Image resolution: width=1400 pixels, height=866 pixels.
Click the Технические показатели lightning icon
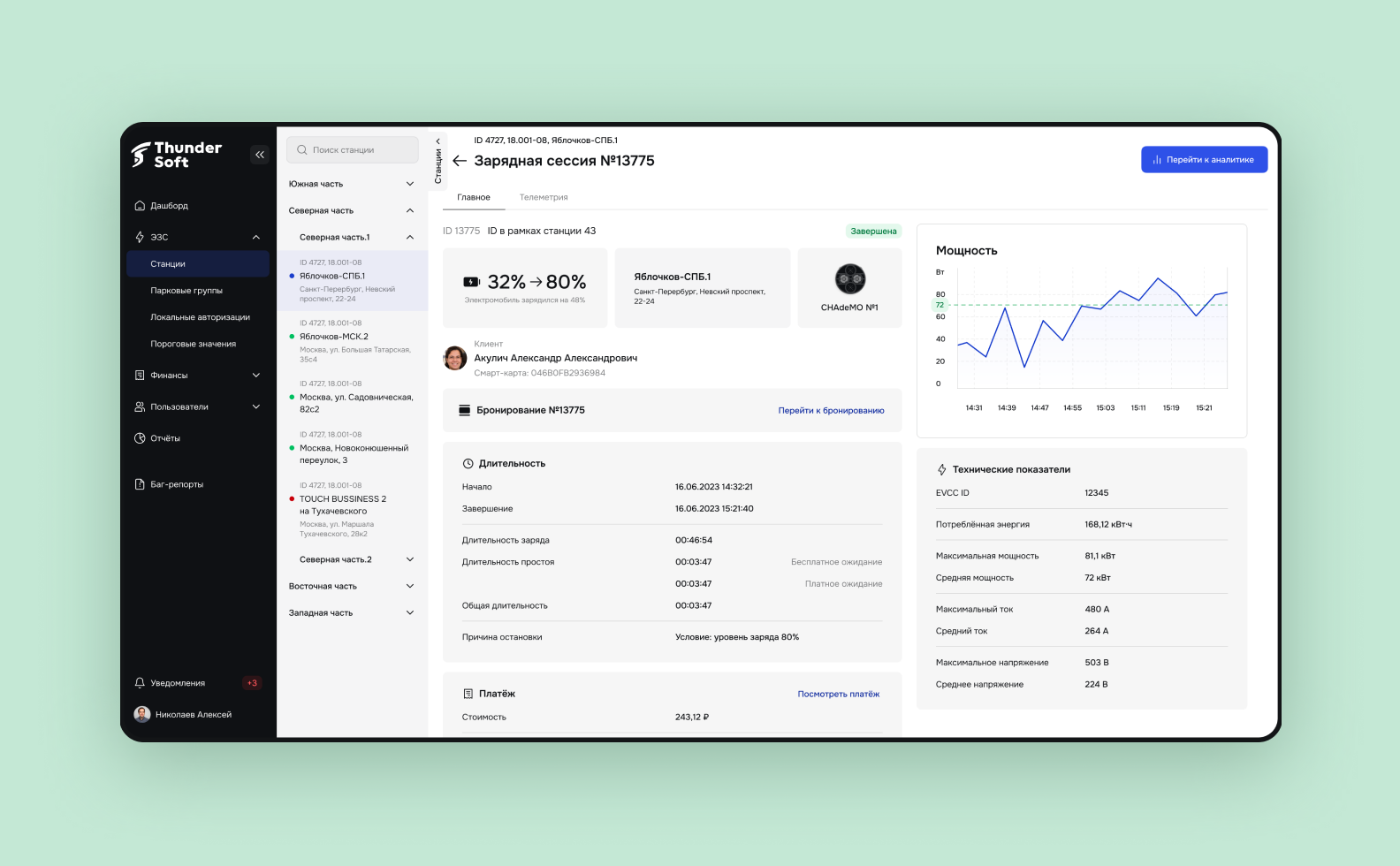tap(942, 469)
